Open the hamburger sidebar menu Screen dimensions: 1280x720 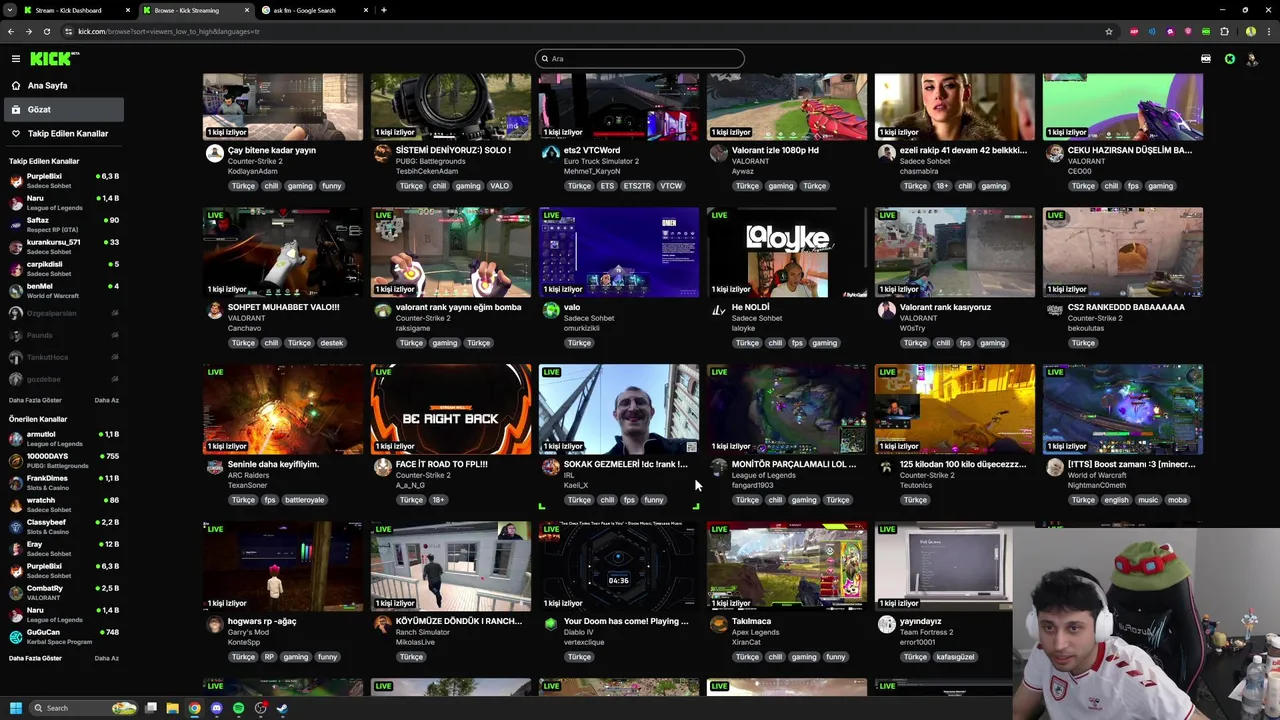(x=16, y=59)
